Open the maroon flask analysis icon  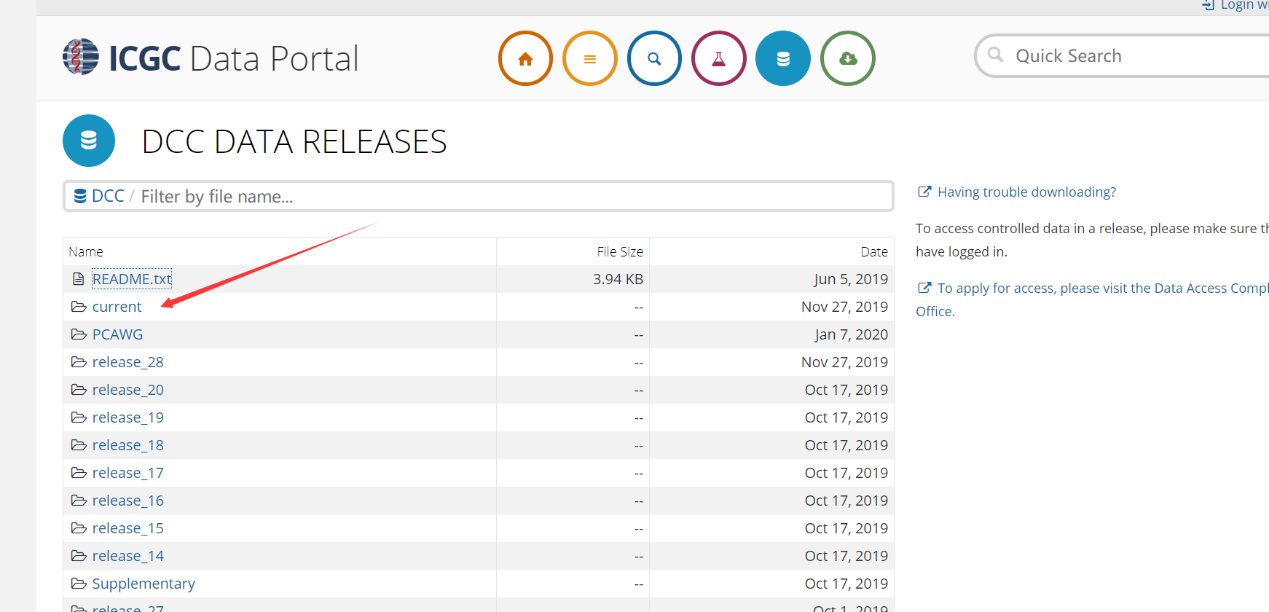pyautogui.click(x=719, y=58)
